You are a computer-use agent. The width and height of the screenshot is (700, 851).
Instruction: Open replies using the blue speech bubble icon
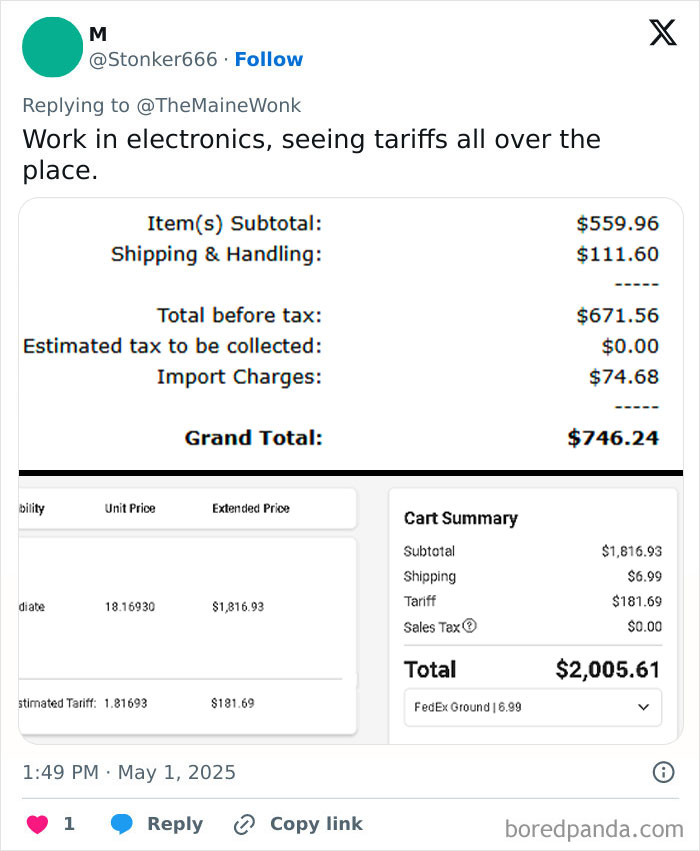pyautogui.click(x=122, y=823)
